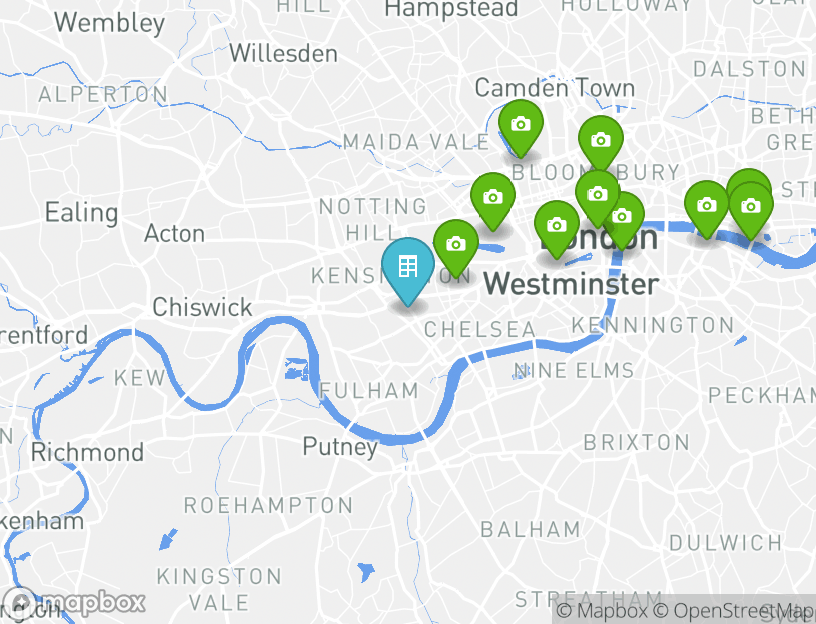Click the Westminster map label
The height and width of the screenshot is (624, 816).
click(571, 284)
